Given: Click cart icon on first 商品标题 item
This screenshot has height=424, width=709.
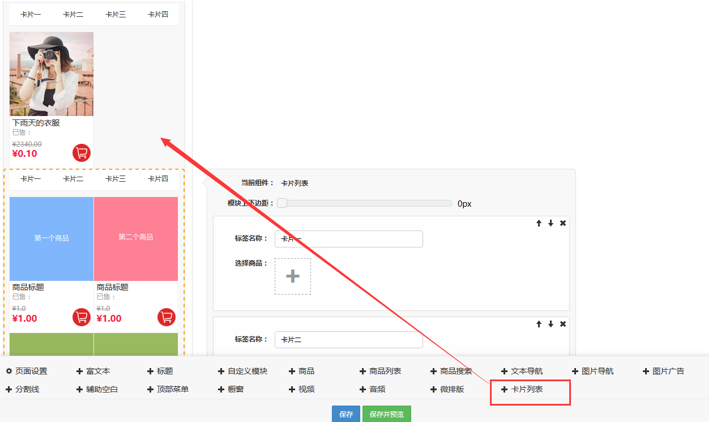Looking at the screenshot, I should 81,317.
